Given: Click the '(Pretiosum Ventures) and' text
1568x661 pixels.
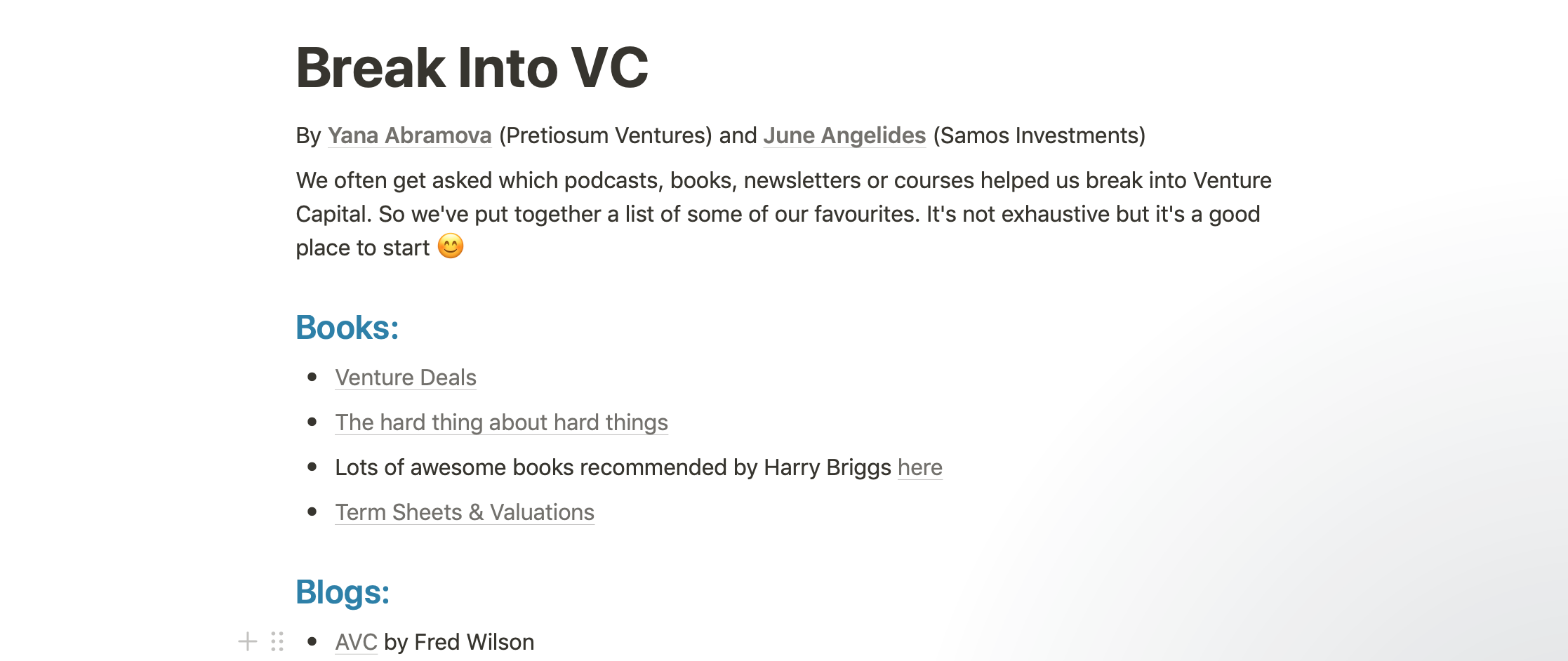Looking at the screenshot, I should coord(628,135).
